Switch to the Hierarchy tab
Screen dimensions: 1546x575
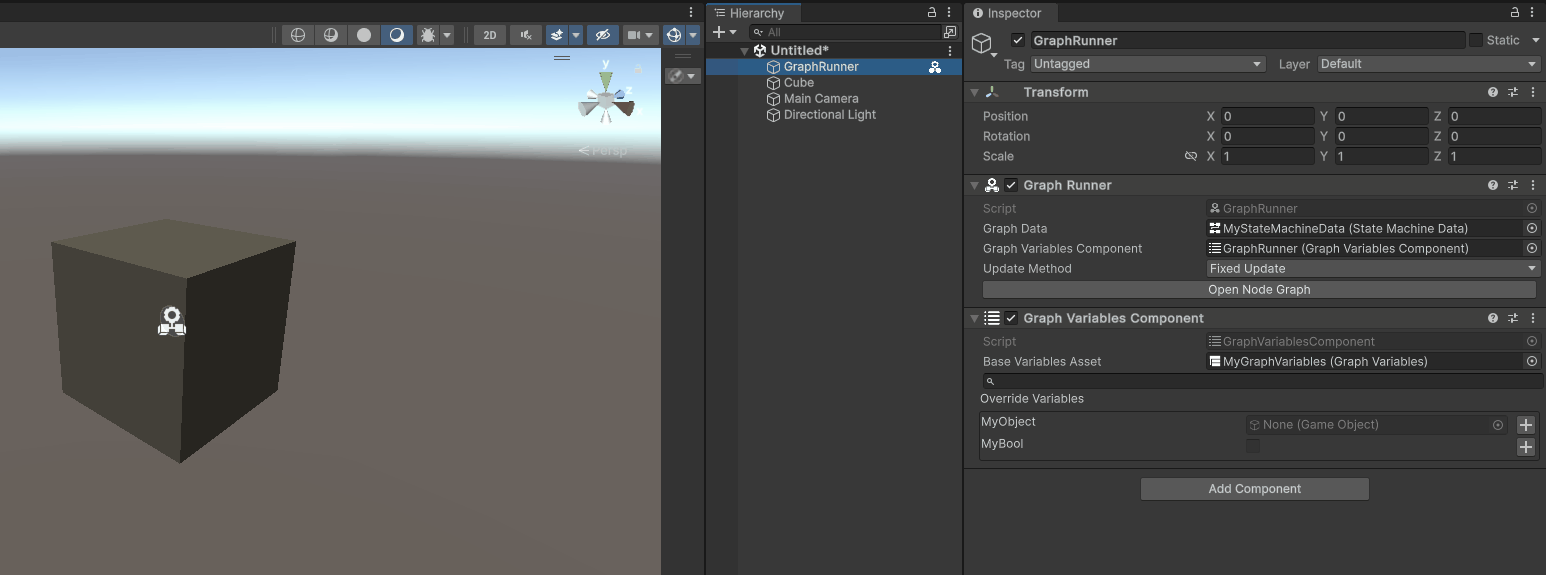[756, 13]
